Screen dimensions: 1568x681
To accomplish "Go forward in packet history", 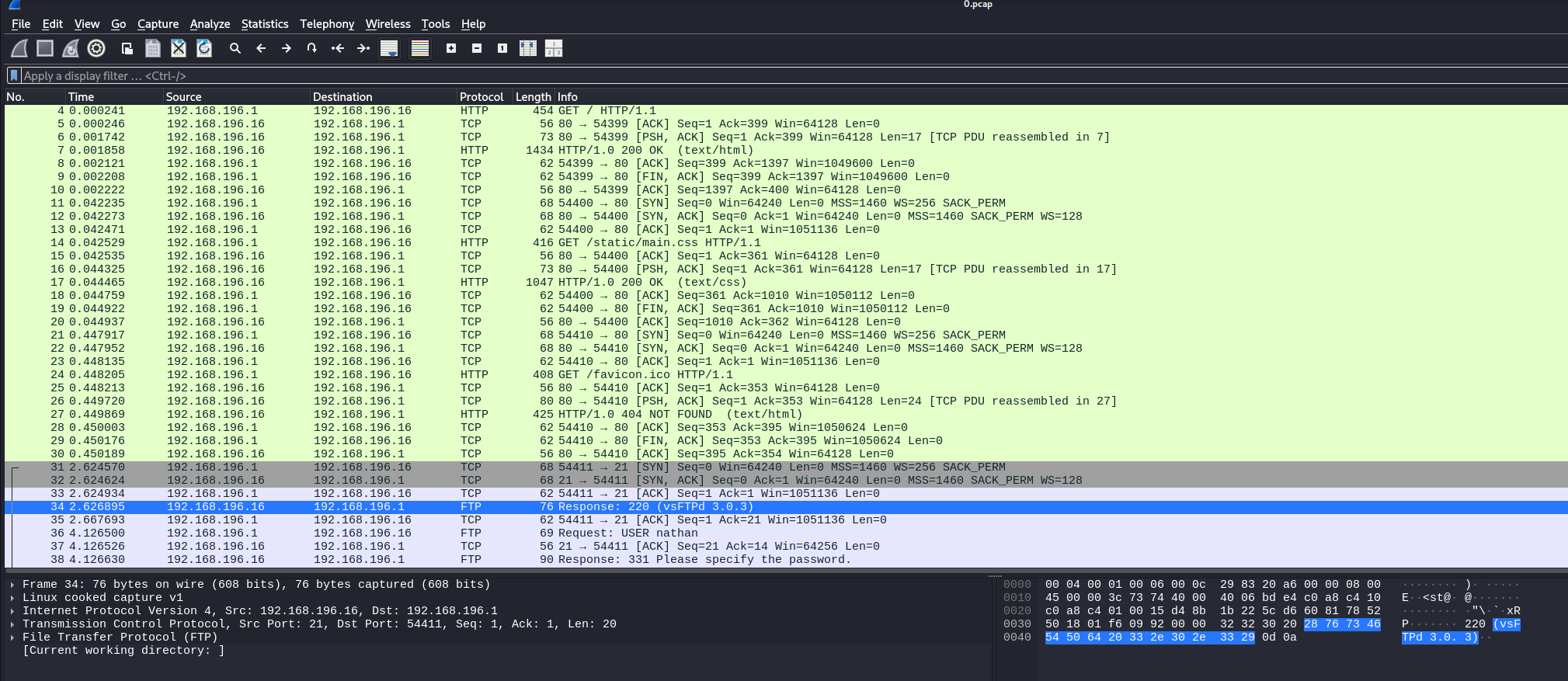I will coord(287,48).
